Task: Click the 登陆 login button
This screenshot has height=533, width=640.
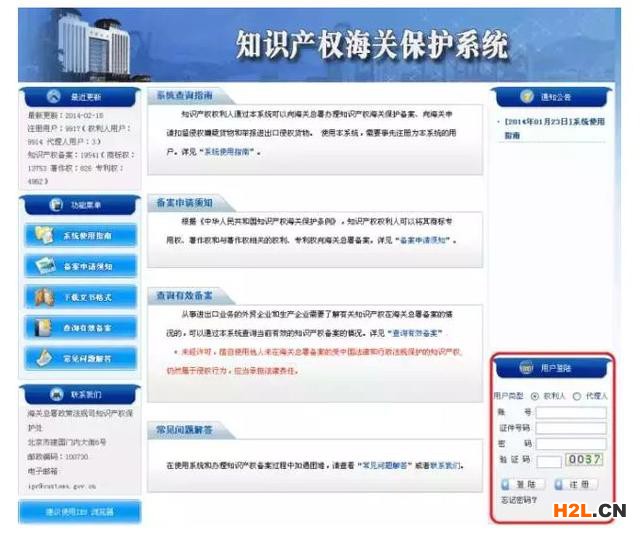Action: 523,484
